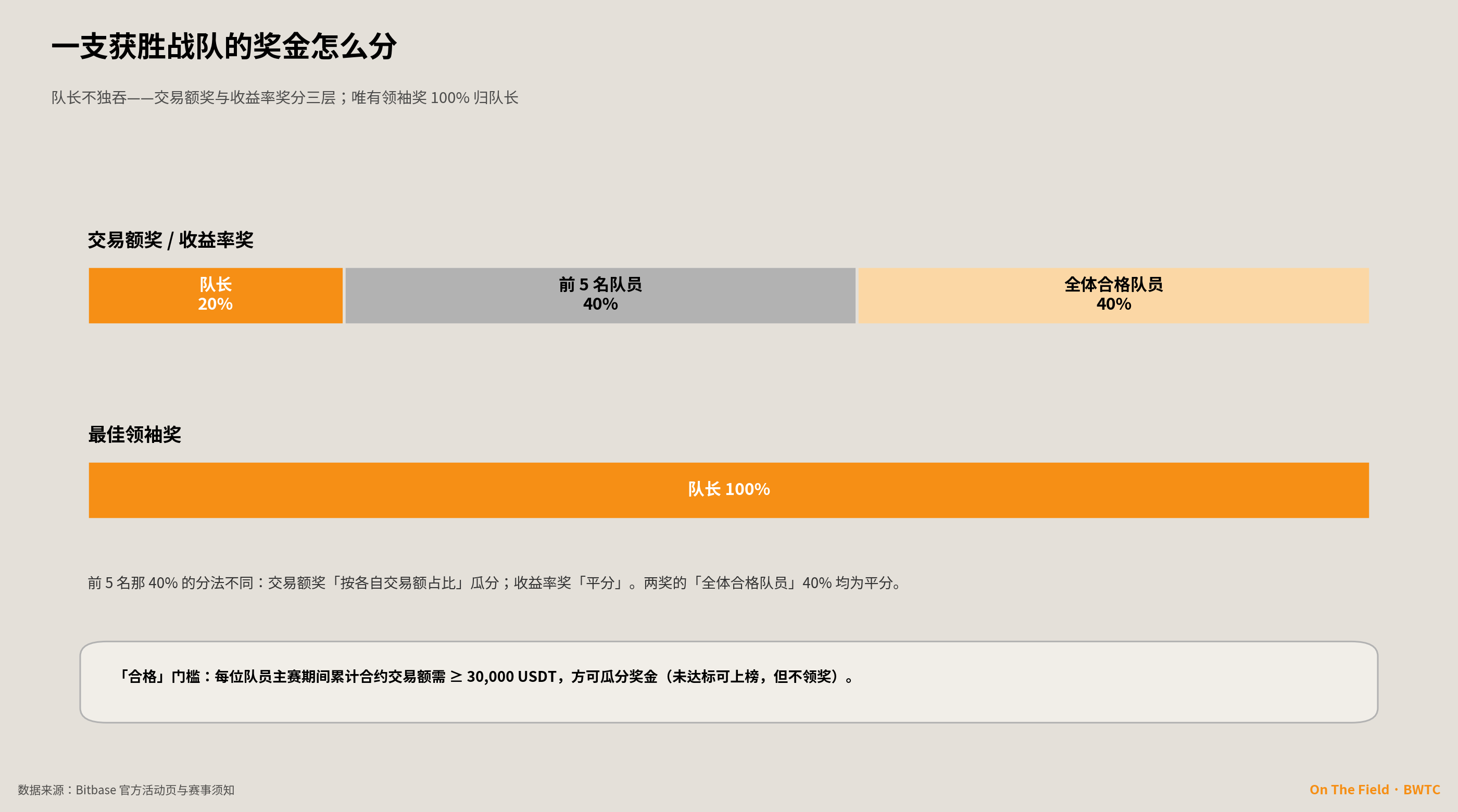Click the note text starting 前 5 名那 40%
1458x812 pixels.
point(495,583)
